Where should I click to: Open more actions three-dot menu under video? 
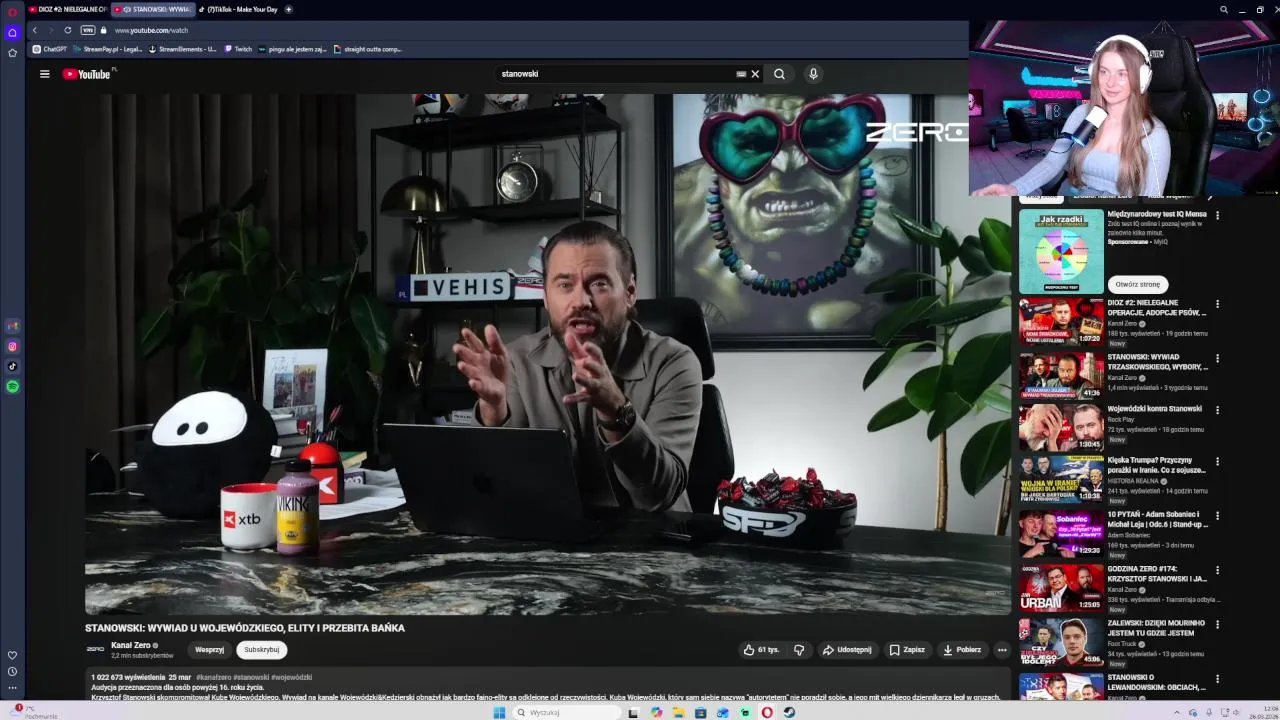1002,650
